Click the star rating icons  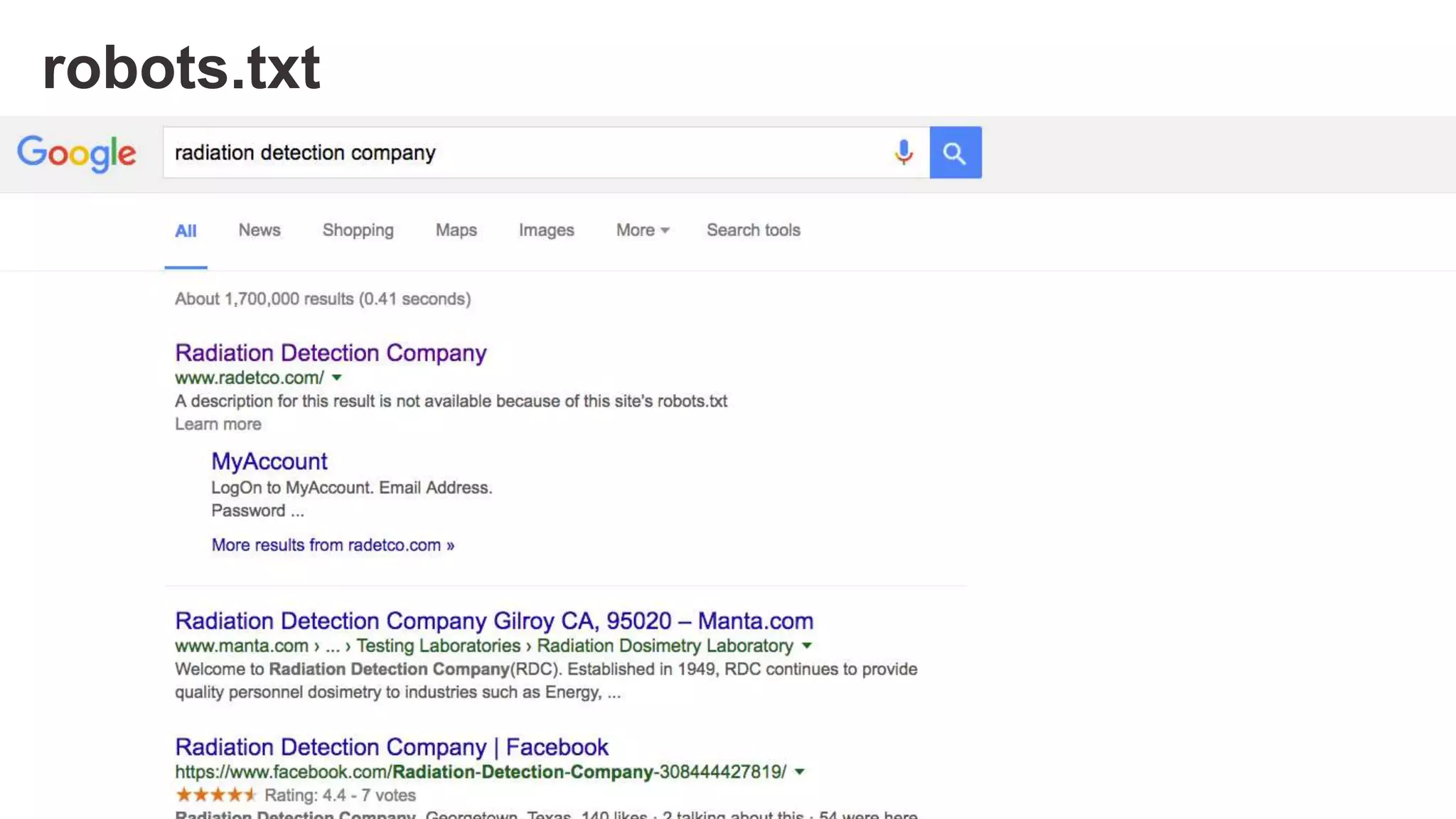click(x=215, y=795)
